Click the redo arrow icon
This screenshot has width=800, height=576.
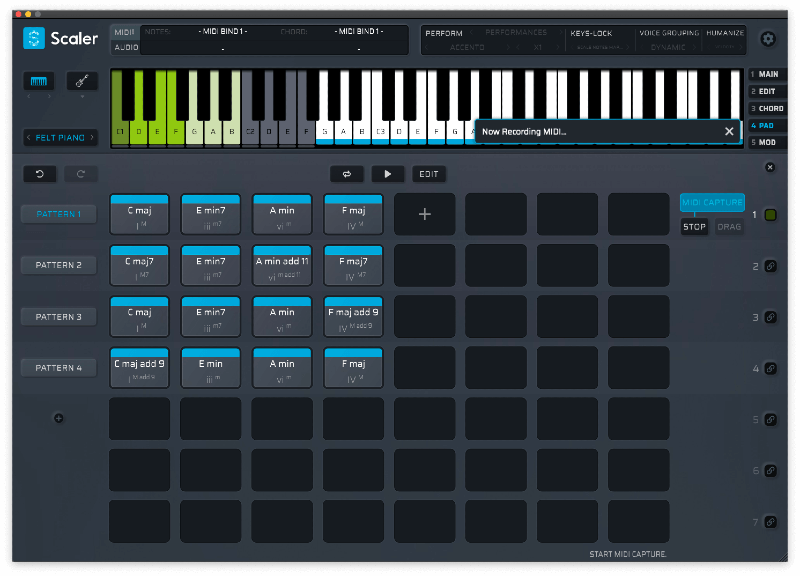pos(81,174)
